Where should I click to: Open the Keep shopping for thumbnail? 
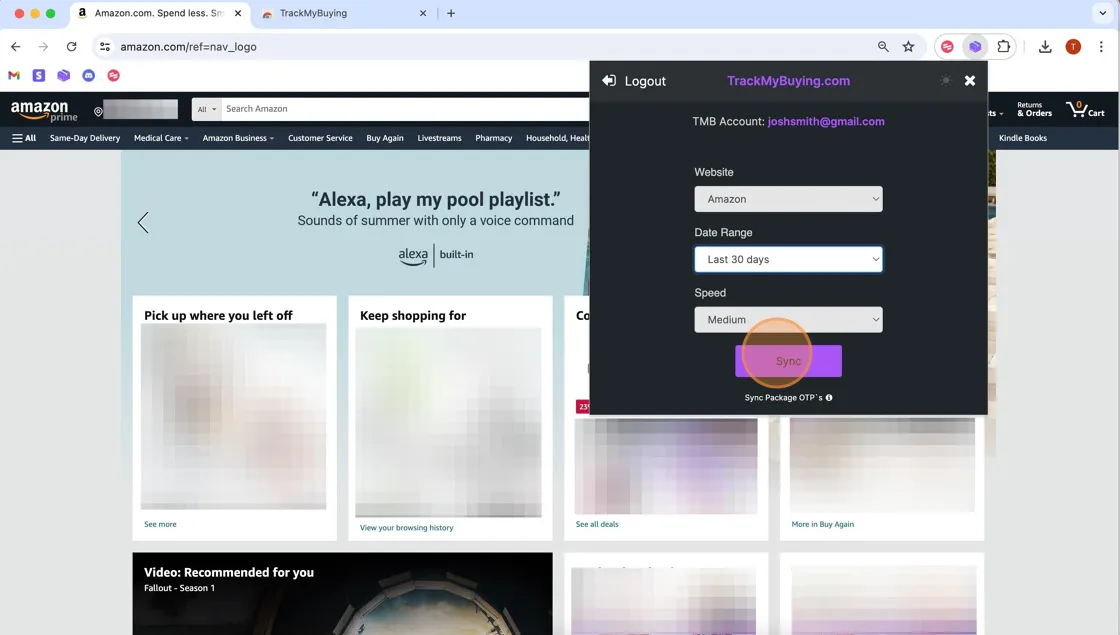448,422
